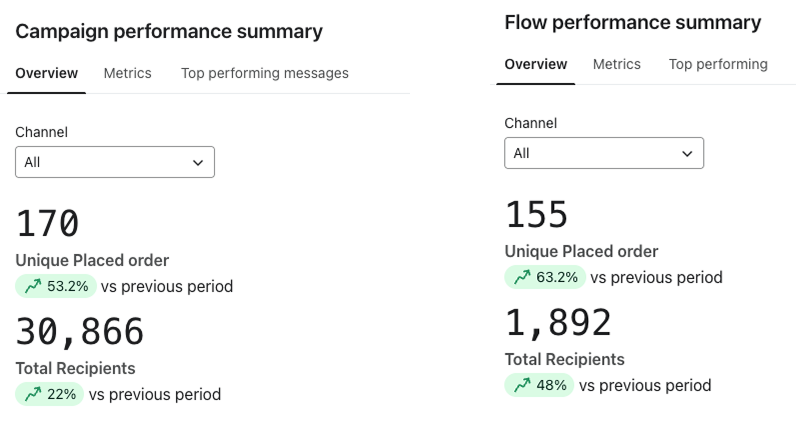This screenshot has width=797, height=441.
Task: Click the trend arrow icon beside 22%
Action: click(x=31, y=394)
